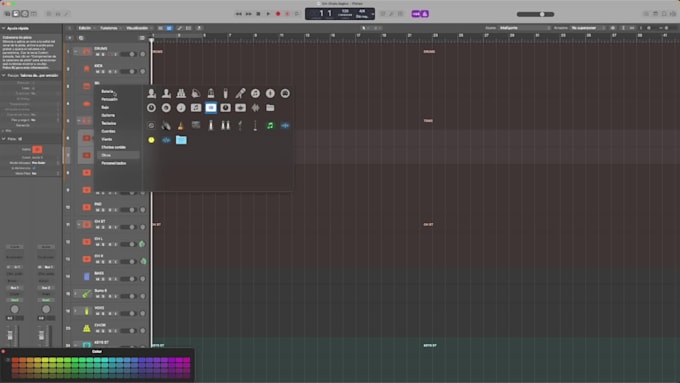Choose the group of people icon
The image size is (680, 383).
(181, 93)
